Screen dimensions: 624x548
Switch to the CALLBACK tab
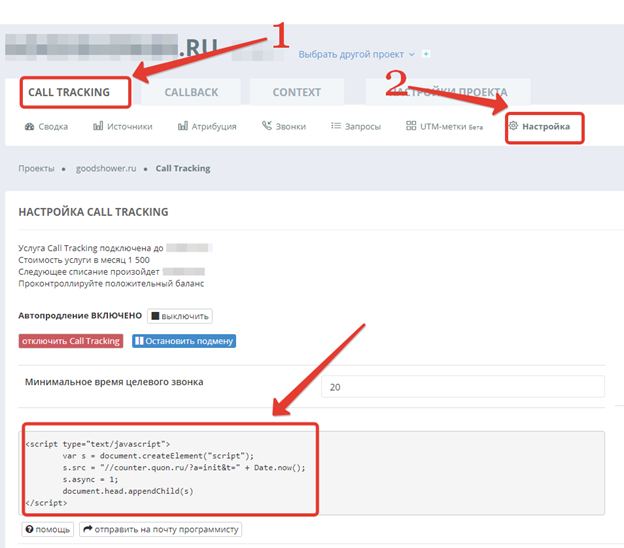pyautogui.click(x=191, y=92)
